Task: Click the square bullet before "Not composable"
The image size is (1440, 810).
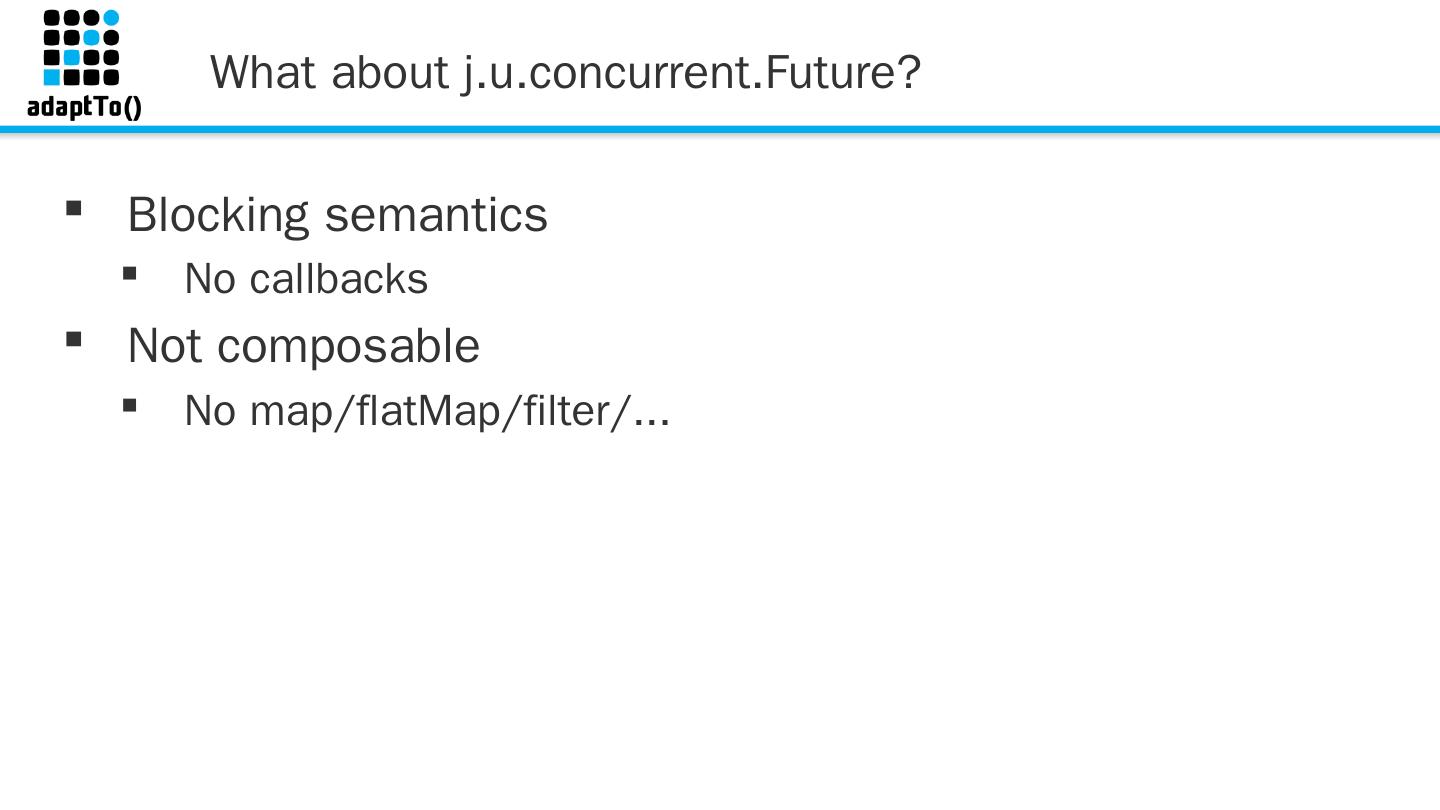Action: (73, 339)
